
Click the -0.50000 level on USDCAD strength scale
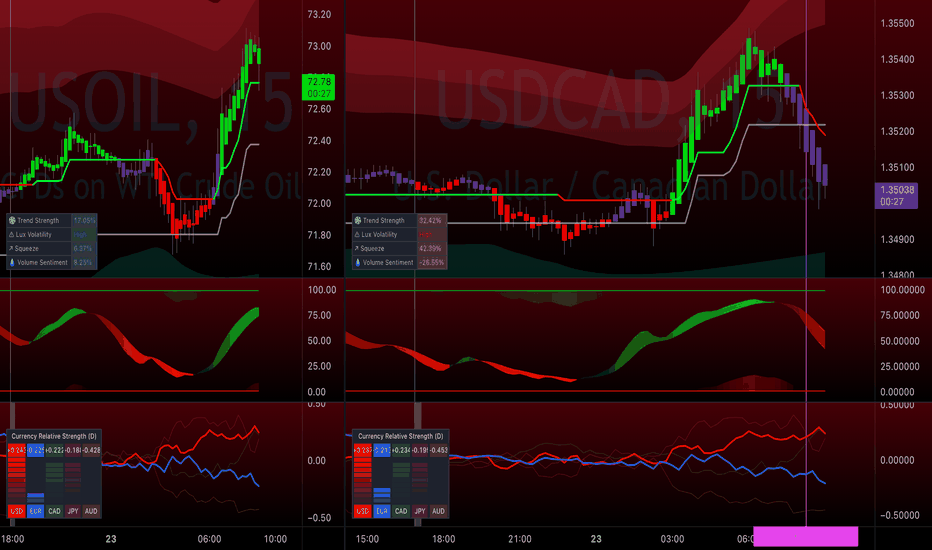point(899,516)
